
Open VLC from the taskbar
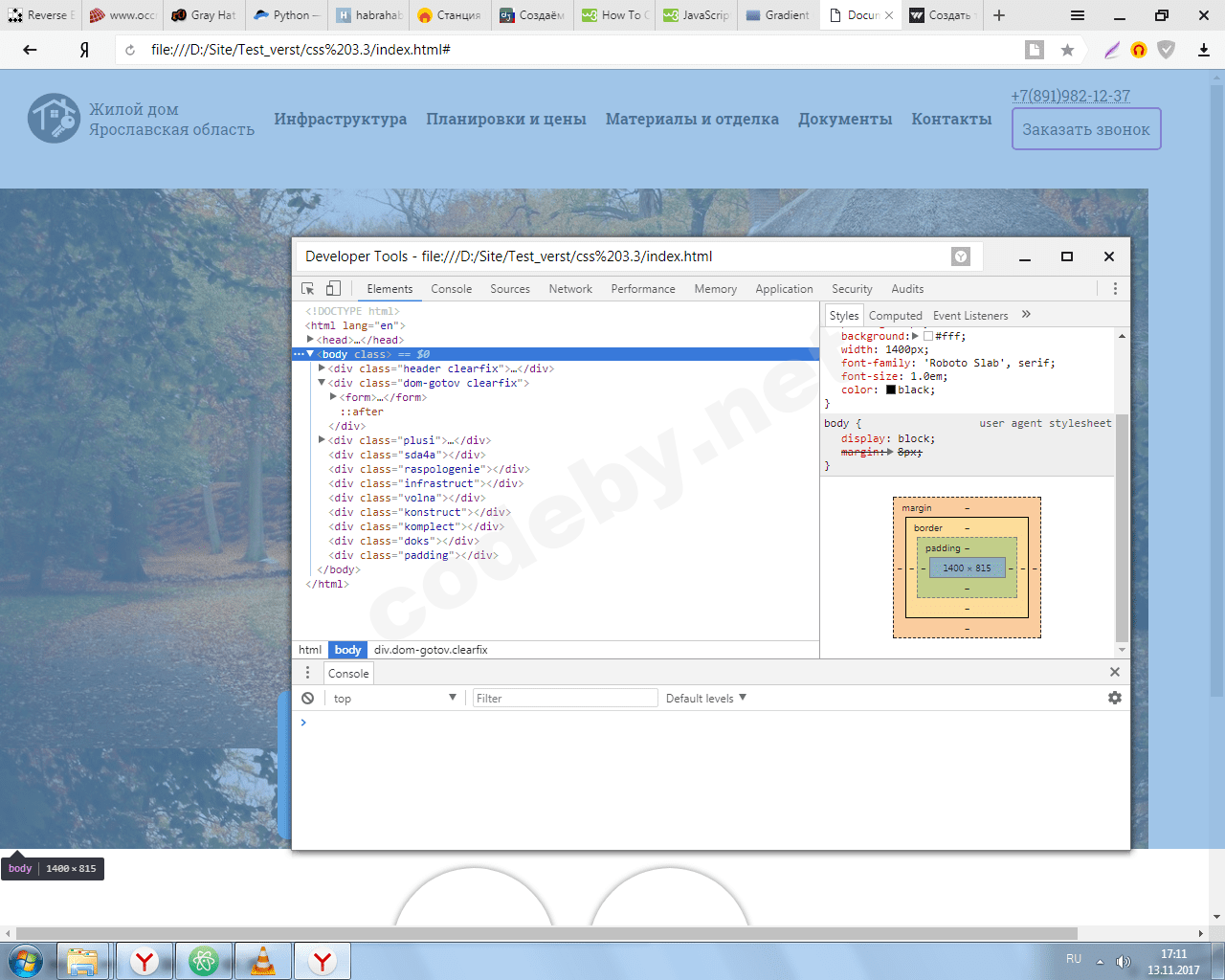[x=262, y=960]
